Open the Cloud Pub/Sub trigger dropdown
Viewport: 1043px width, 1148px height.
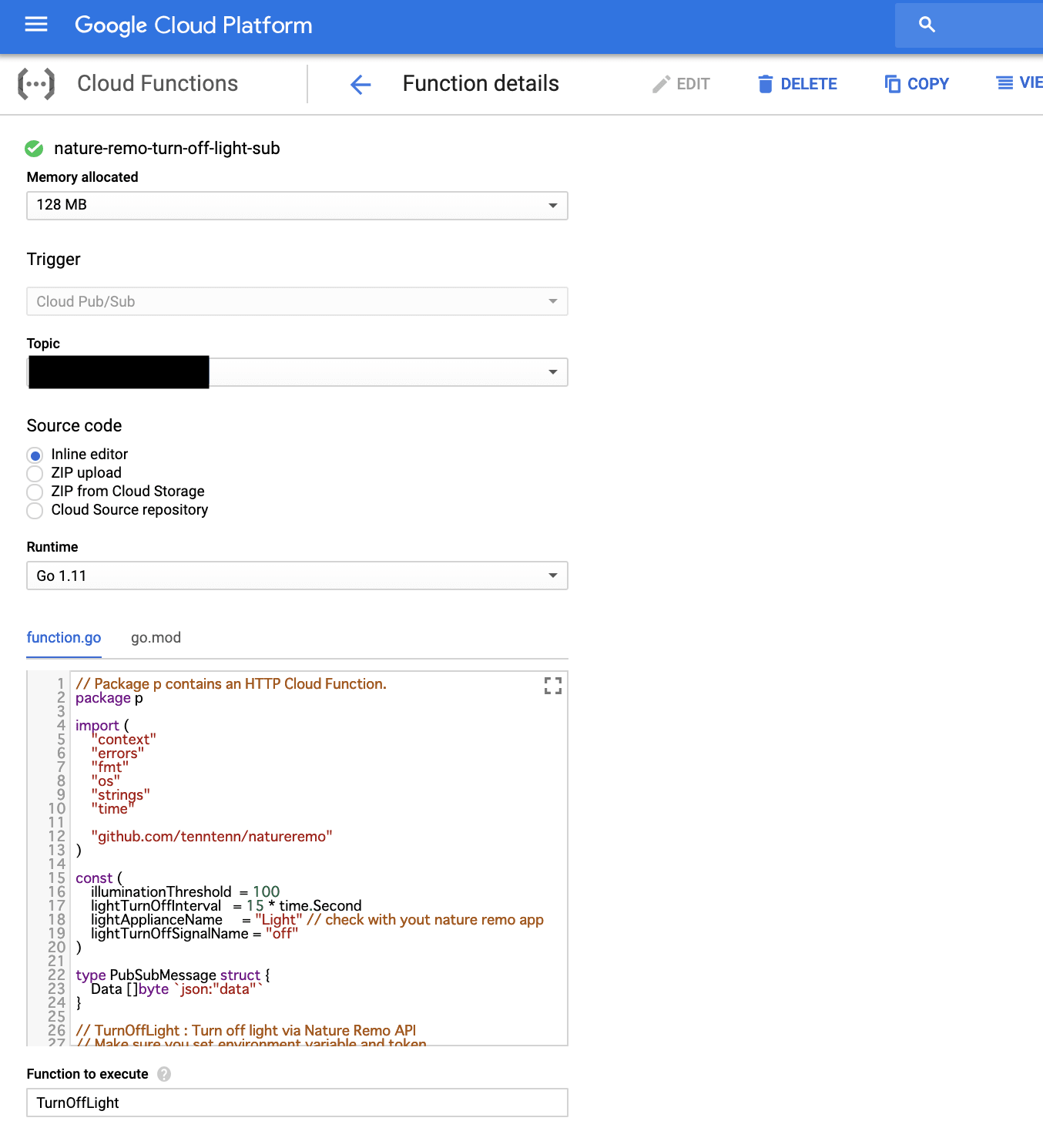coord(297,301)
